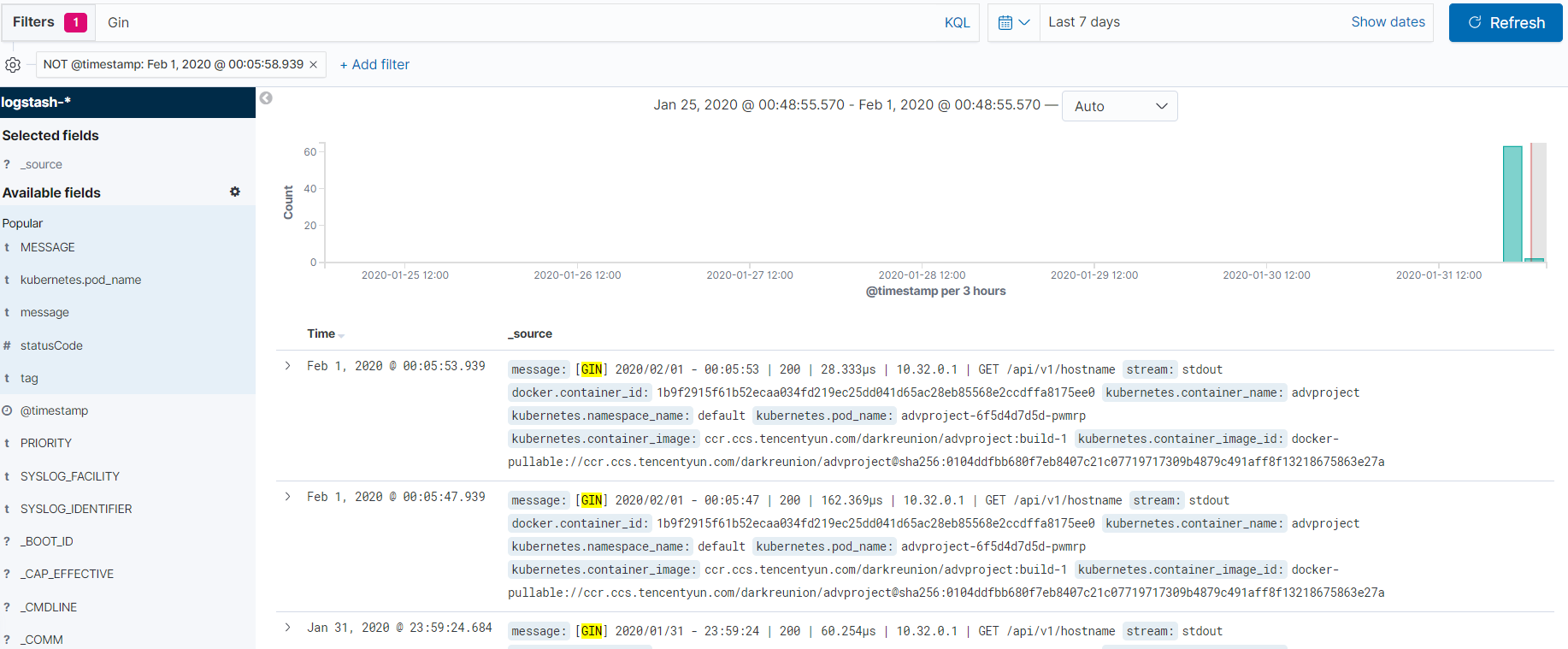The image size is (1568, 649).
Task: Remove the NOT @timestamp filter
Action: [x=314, y=65]
